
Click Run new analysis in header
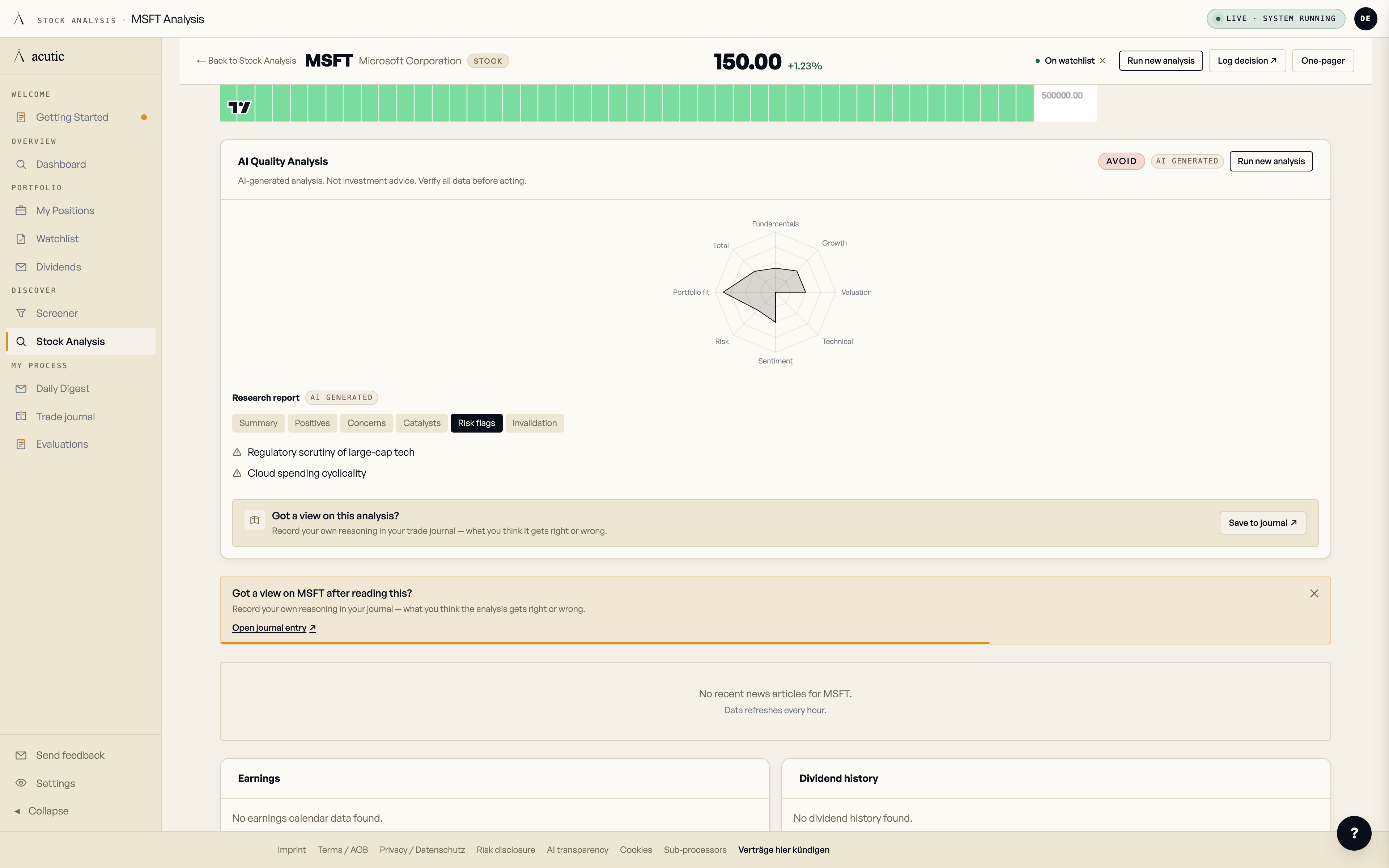pyautogui.click(x=1160, y=61)
